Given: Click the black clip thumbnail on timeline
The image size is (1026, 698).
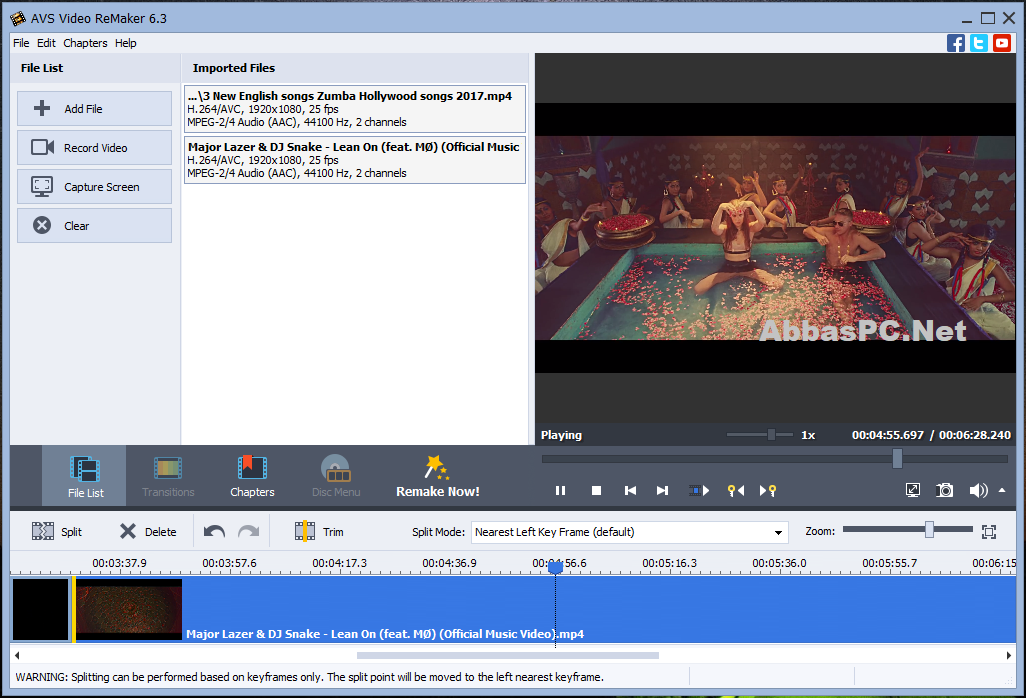Looking at the screenshot, I should [41, 610].
